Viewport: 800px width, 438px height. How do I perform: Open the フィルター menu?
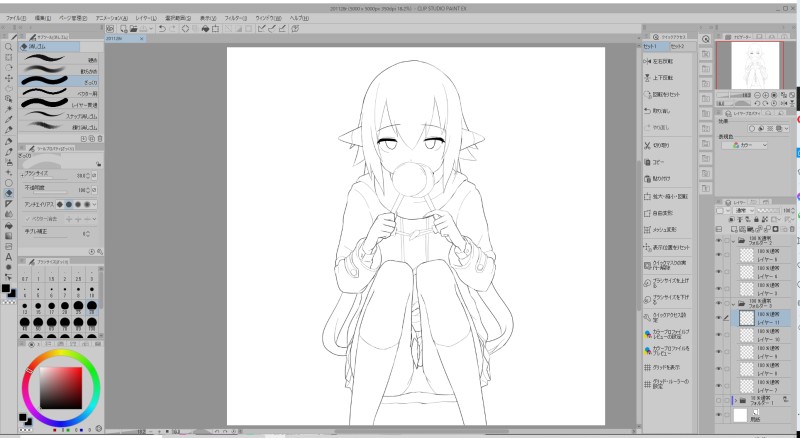(x=236, y=18)
